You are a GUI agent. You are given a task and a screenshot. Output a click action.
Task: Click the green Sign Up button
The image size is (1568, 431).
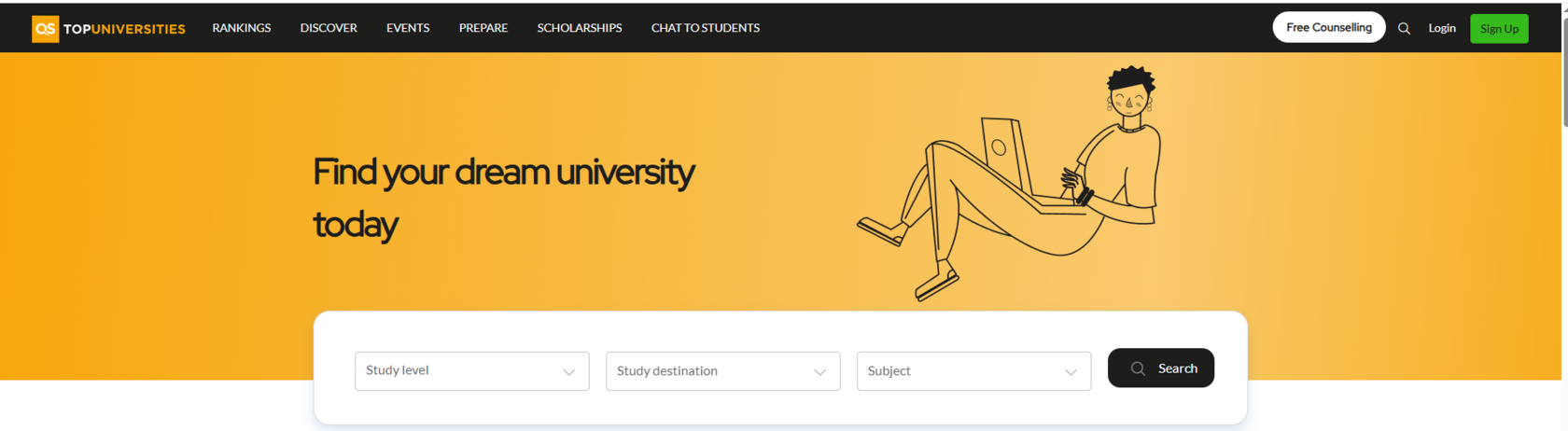1499,29
